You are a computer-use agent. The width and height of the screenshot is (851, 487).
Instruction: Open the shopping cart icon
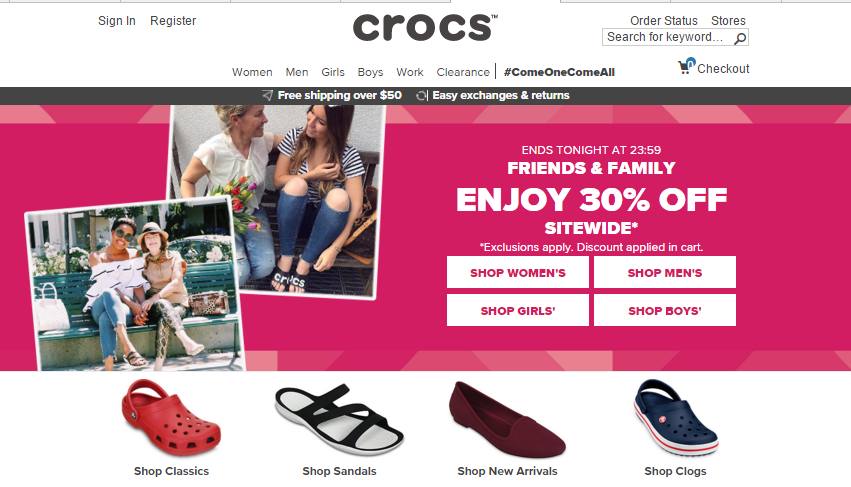point(686,66)
